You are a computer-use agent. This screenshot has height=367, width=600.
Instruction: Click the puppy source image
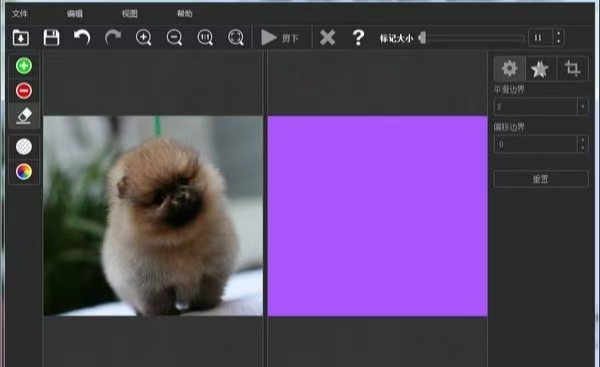[153, 216]
